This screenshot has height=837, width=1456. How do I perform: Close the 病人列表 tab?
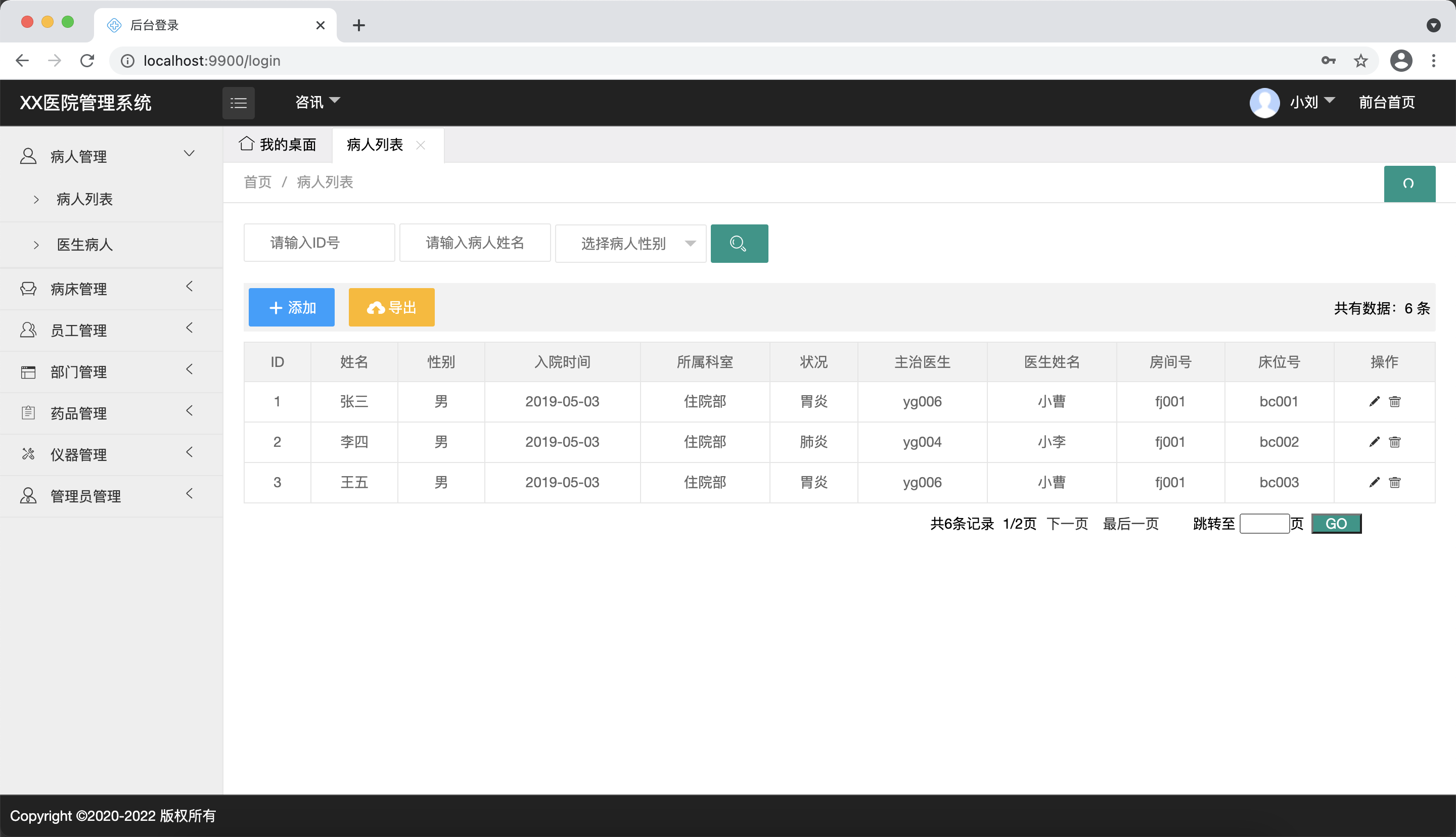tap(421, 145)
